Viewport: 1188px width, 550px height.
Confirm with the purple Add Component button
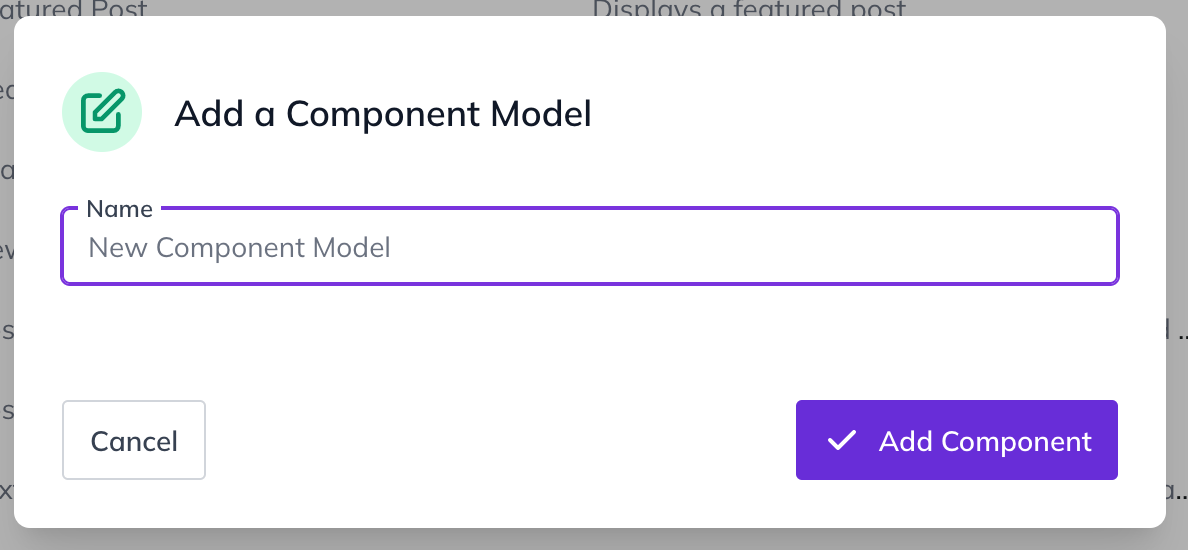click(x=956, y=440)
